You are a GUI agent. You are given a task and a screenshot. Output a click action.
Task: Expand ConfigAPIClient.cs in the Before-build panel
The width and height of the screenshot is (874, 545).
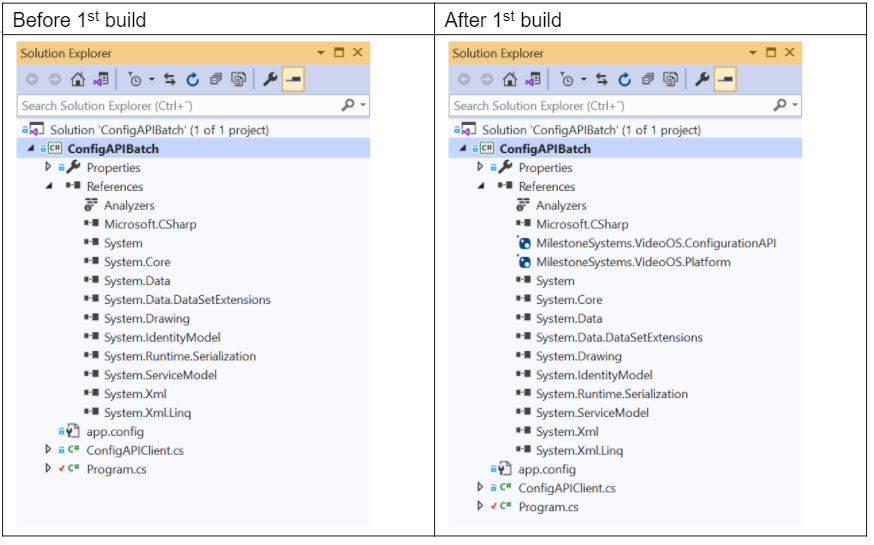pos(48,449)
